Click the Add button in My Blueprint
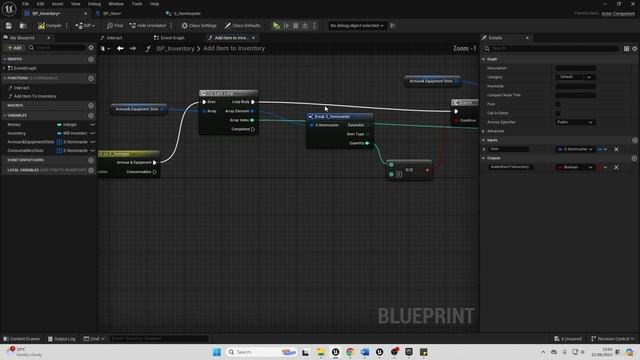Image resolution: width=640 pixels, height=360 pixels. (x=14, y=48)
